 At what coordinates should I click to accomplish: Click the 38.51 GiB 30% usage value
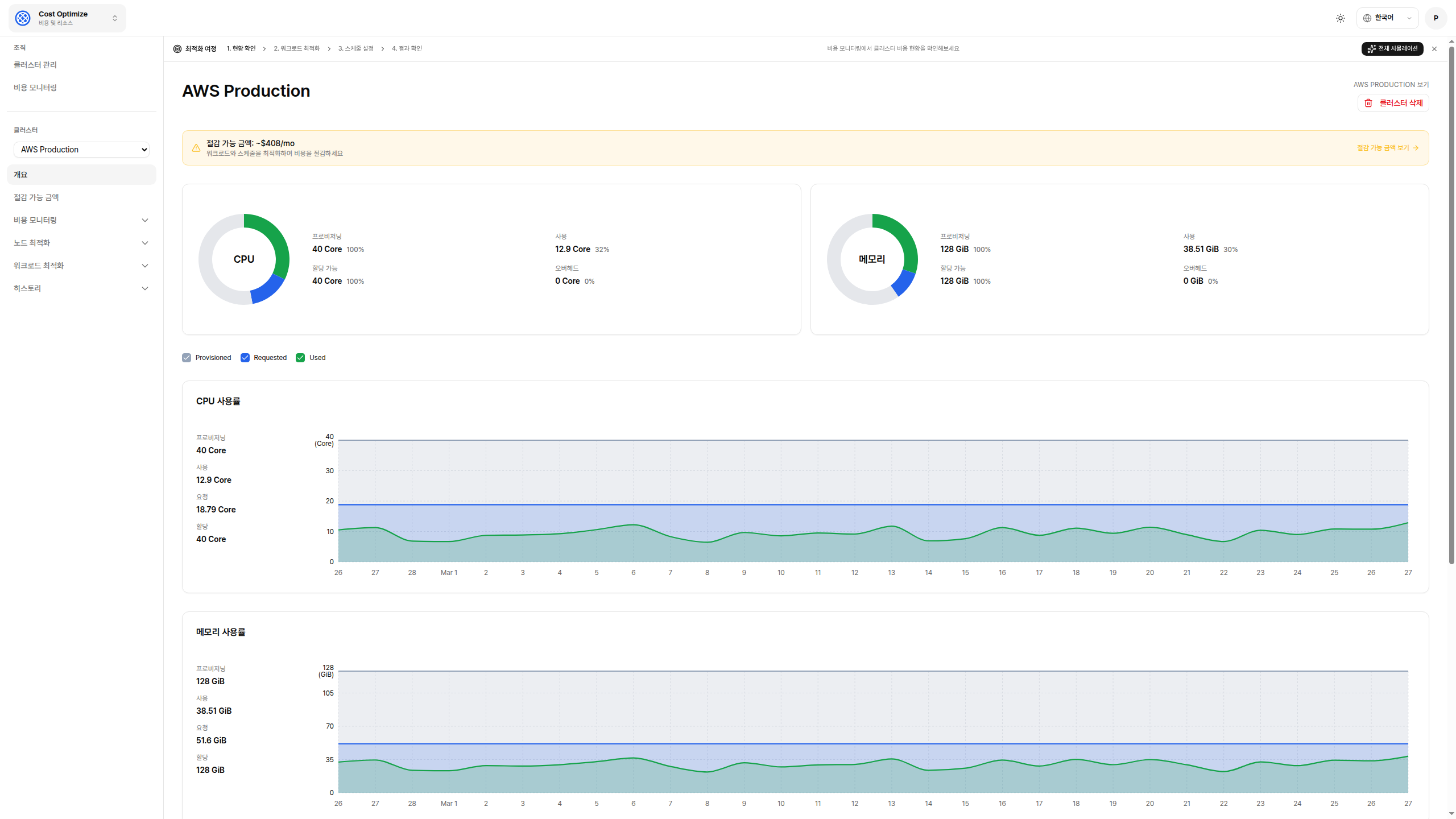(1210, 249)
